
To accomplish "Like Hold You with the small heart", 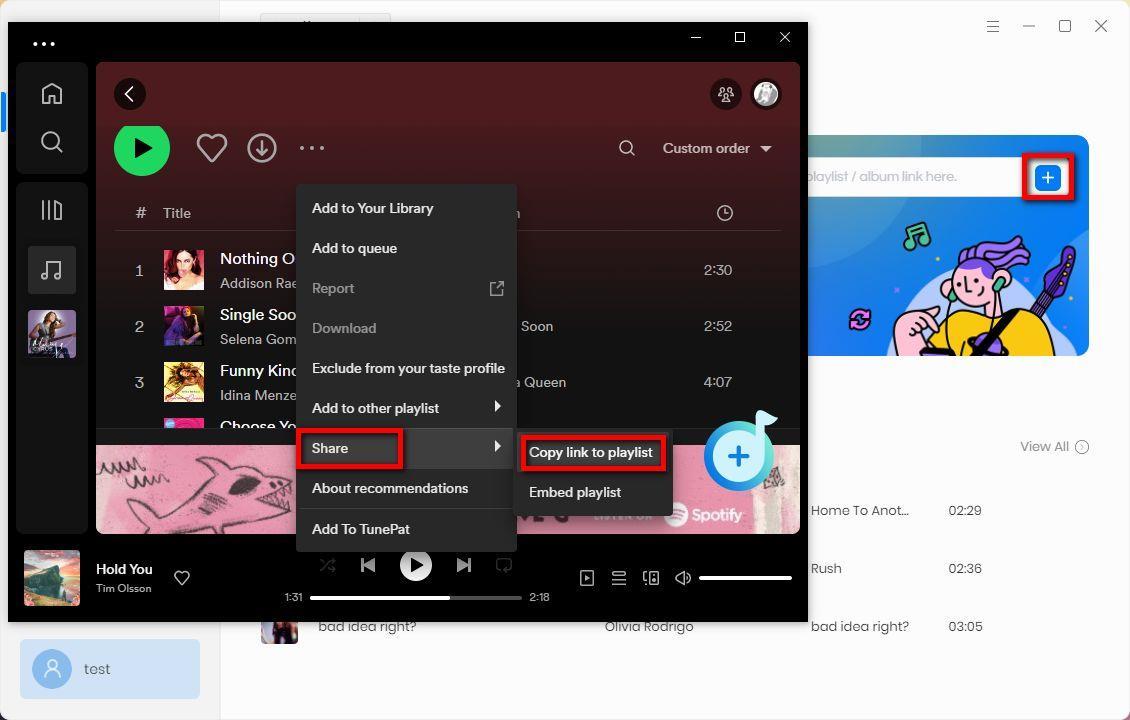I will click(x=182, y=578).
